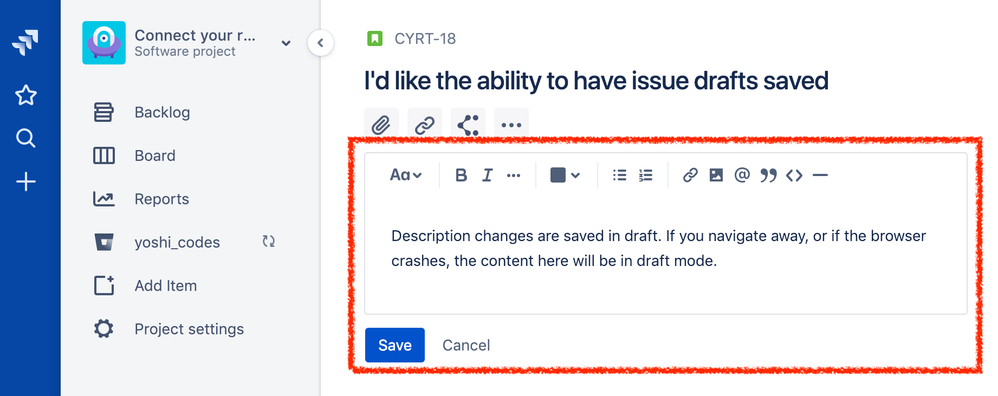Insert a hyperlink from editor toolbar
Image resolution: width=998 pixels, height=396 pixels.
[x=690, y=175]
